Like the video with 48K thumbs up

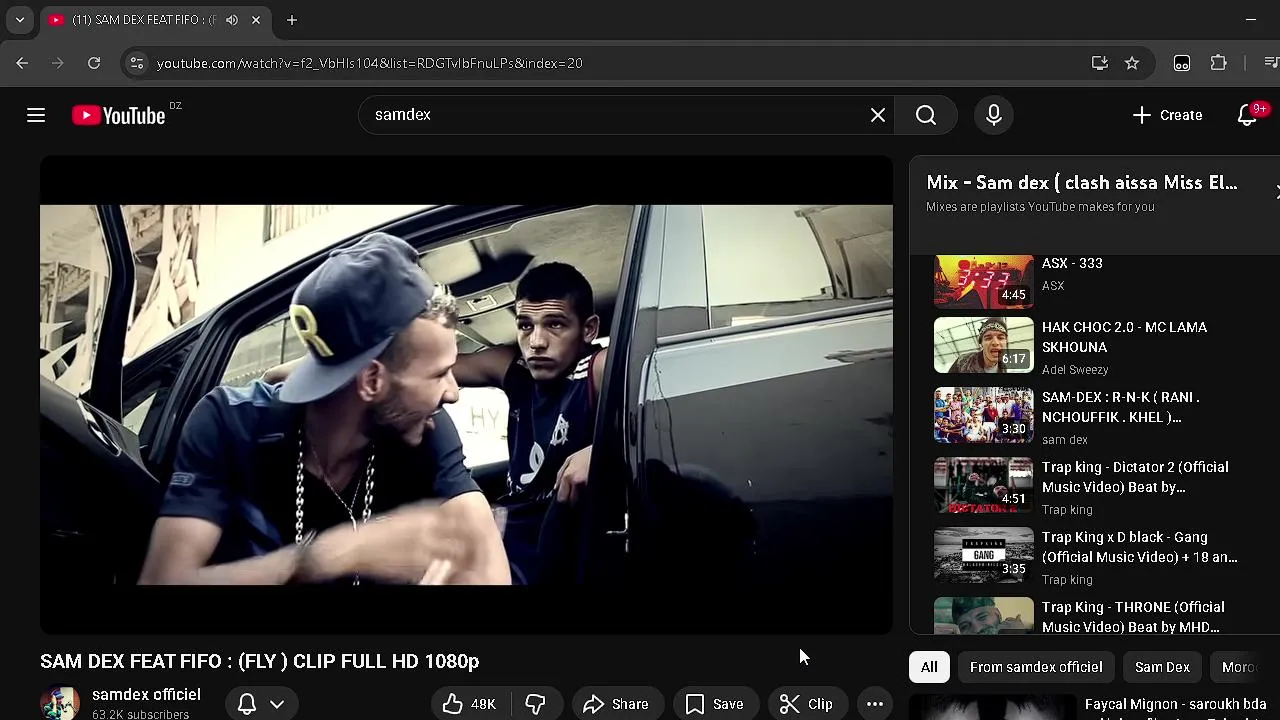coord(470,704)
